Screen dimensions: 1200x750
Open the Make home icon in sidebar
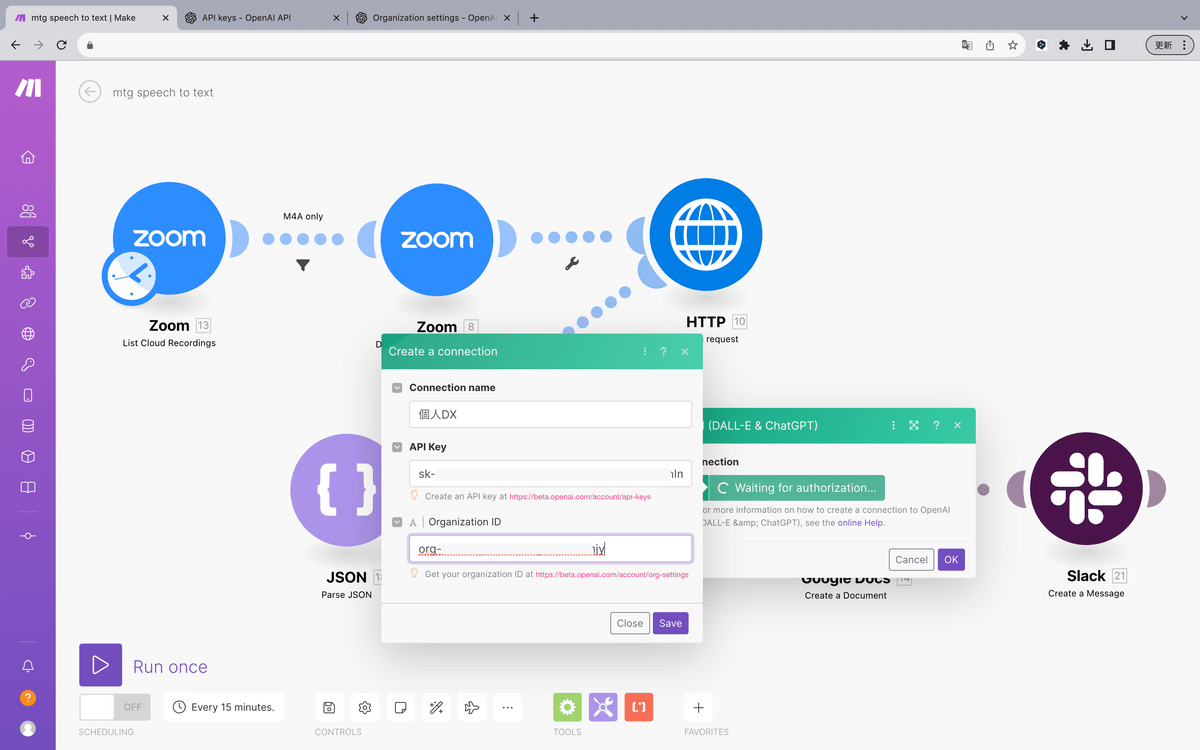(x=28, y=157)
